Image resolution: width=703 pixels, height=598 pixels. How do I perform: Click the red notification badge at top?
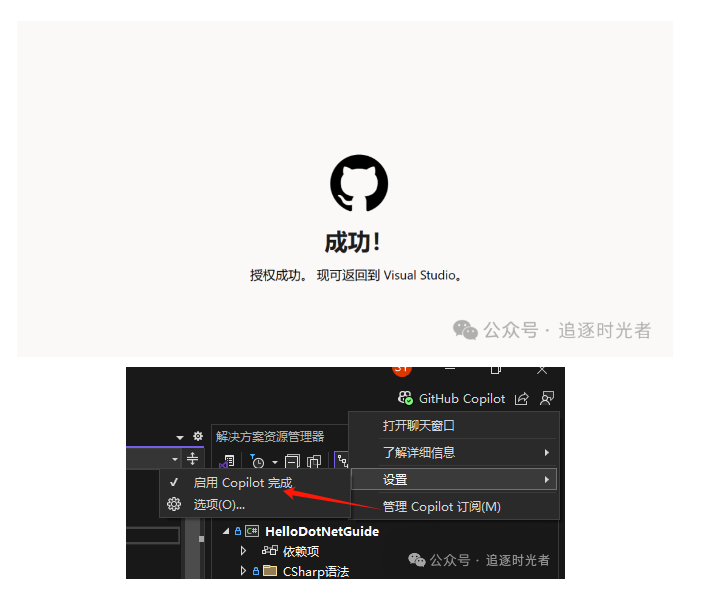(402, 371)
